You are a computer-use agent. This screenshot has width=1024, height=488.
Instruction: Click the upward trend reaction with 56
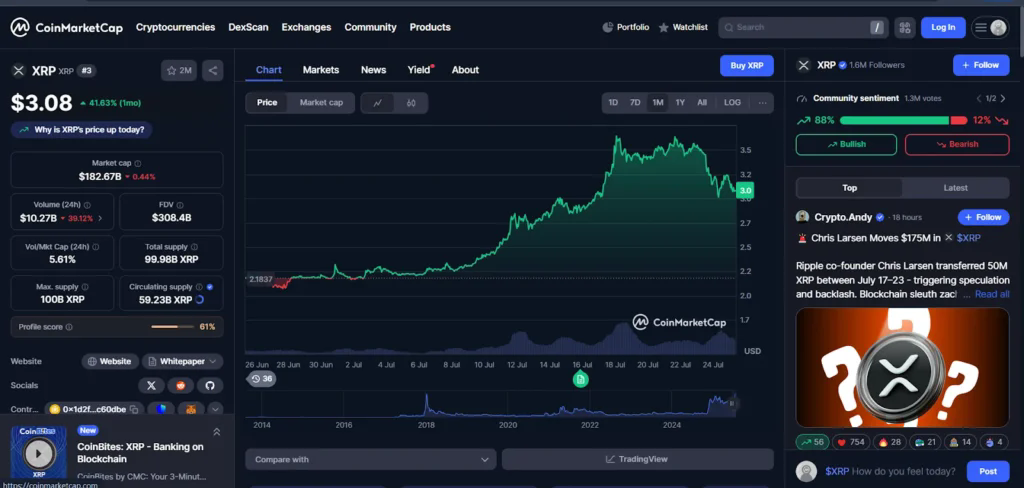(x=811, y=442)
